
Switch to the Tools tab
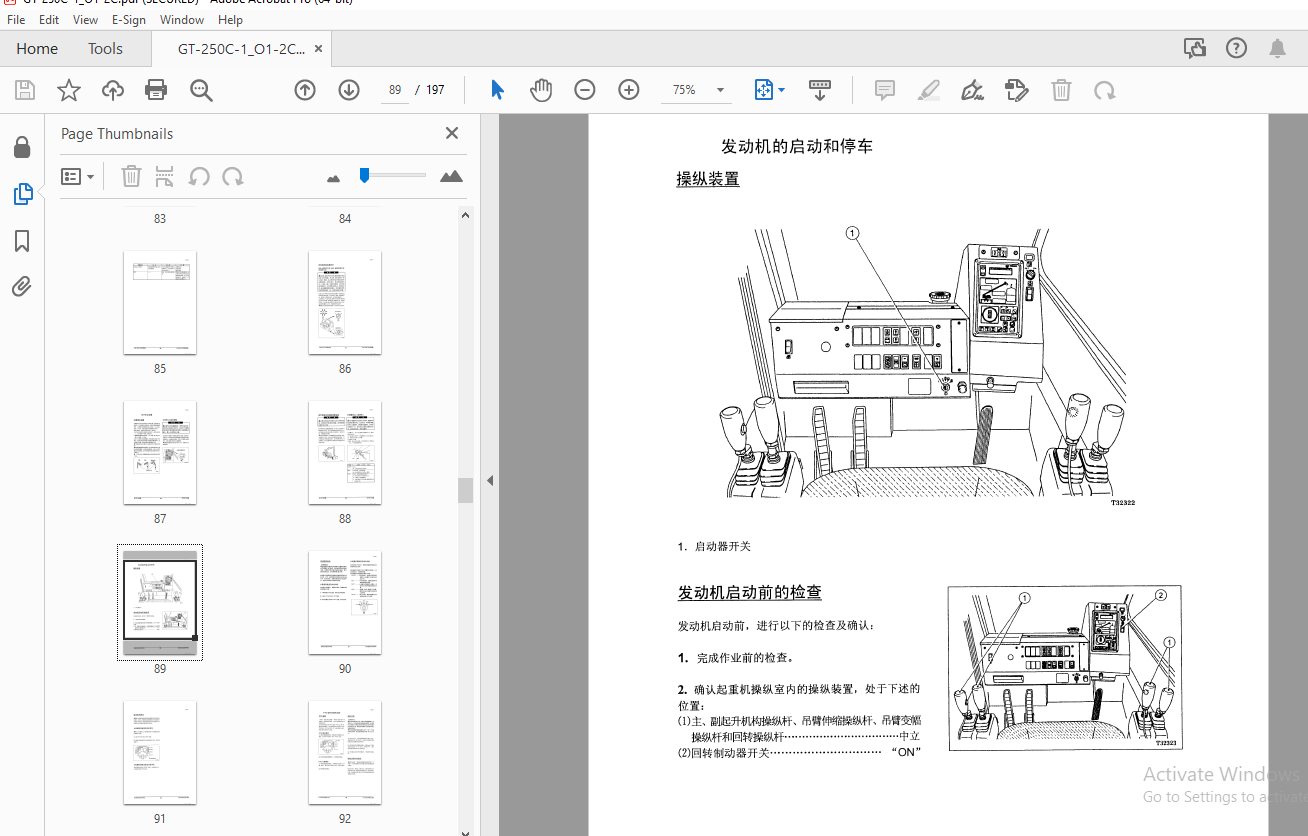105,48
